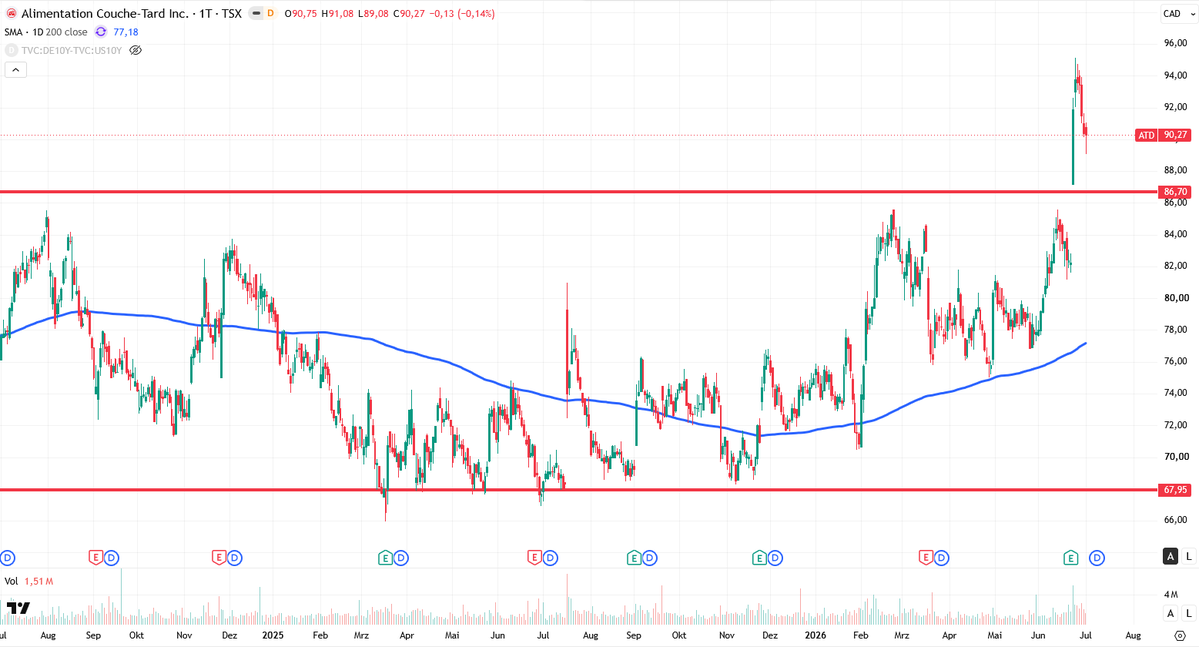
Task: Toggle log scale L on volume pane
Action: [1188, 613]
